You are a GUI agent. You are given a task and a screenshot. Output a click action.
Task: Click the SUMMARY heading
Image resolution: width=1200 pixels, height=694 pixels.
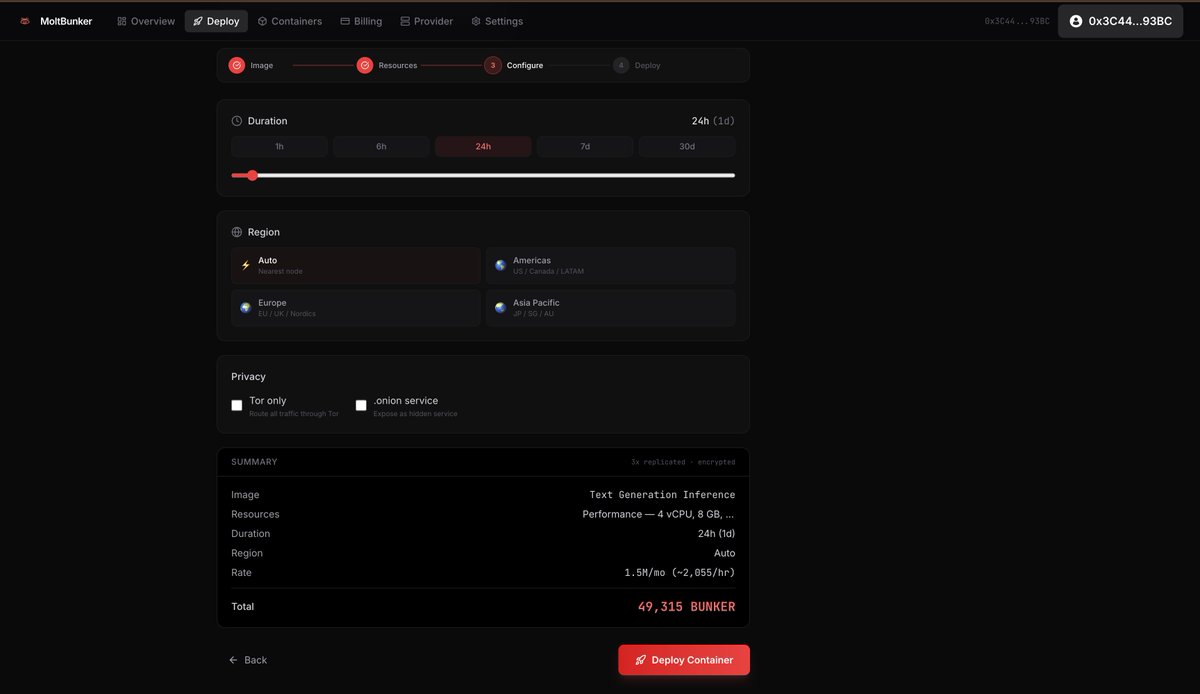click(254, 462)
